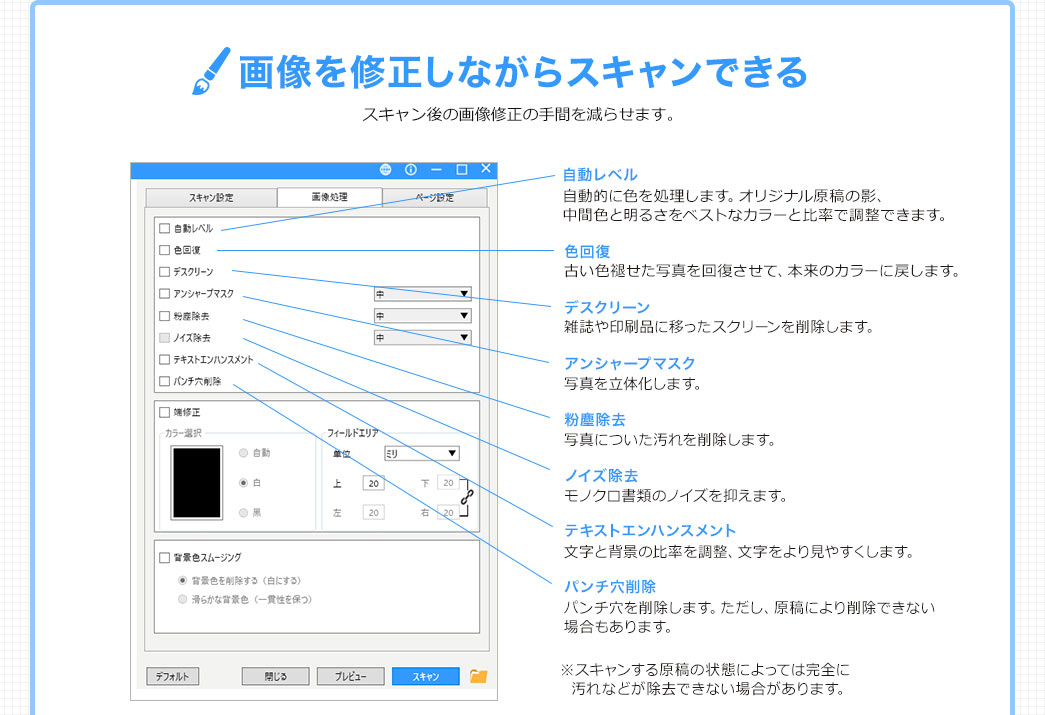Viewport: 1045px width, 715px height.
Task: Tick the デスクリーン checkbox
Action: (164, 272)
